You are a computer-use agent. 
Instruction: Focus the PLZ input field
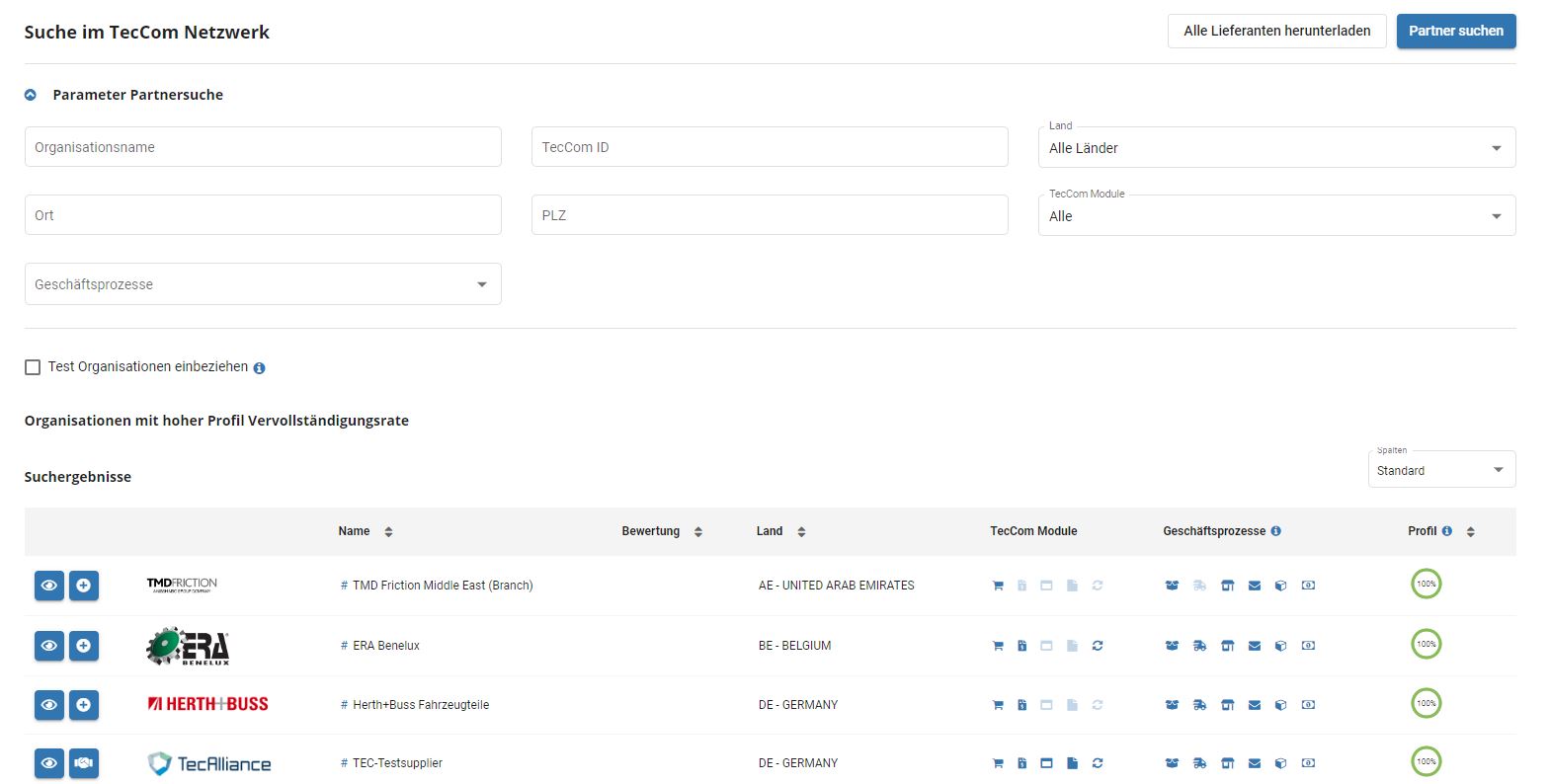[x=770, y=215]
